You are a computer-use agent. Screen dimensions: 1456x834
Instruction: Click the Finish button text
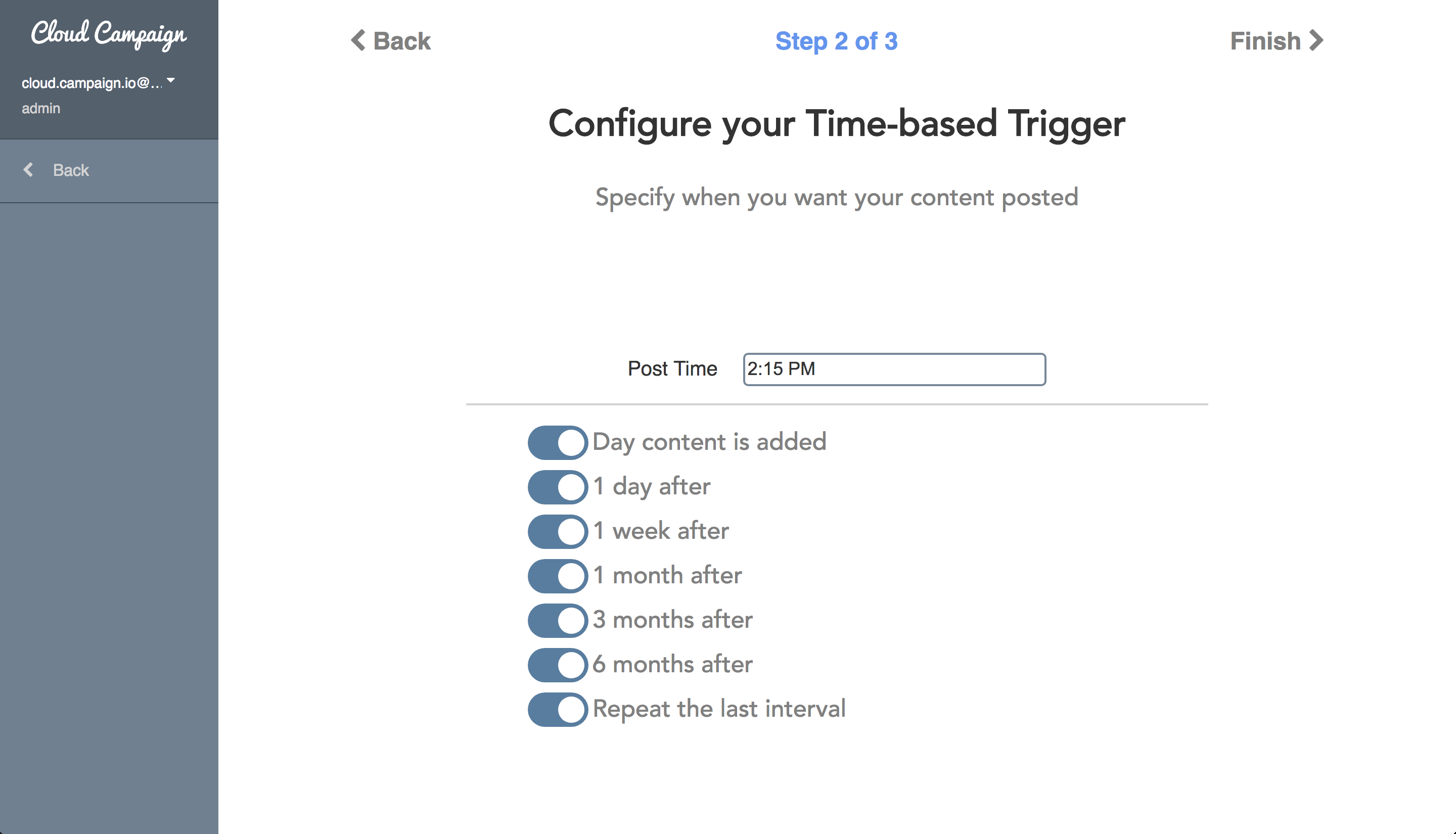tap(1265, 41)
